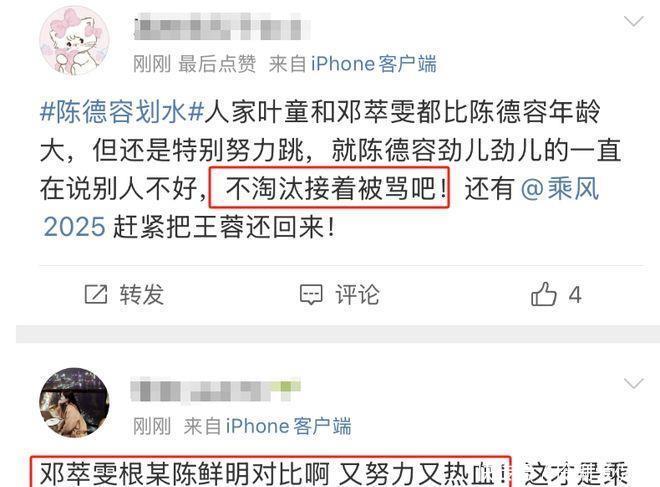Image resolution: width=660 pixels, height=487 pixels.
Task: Tap the repost (转发) share icon
Action: tap(96, 294)
